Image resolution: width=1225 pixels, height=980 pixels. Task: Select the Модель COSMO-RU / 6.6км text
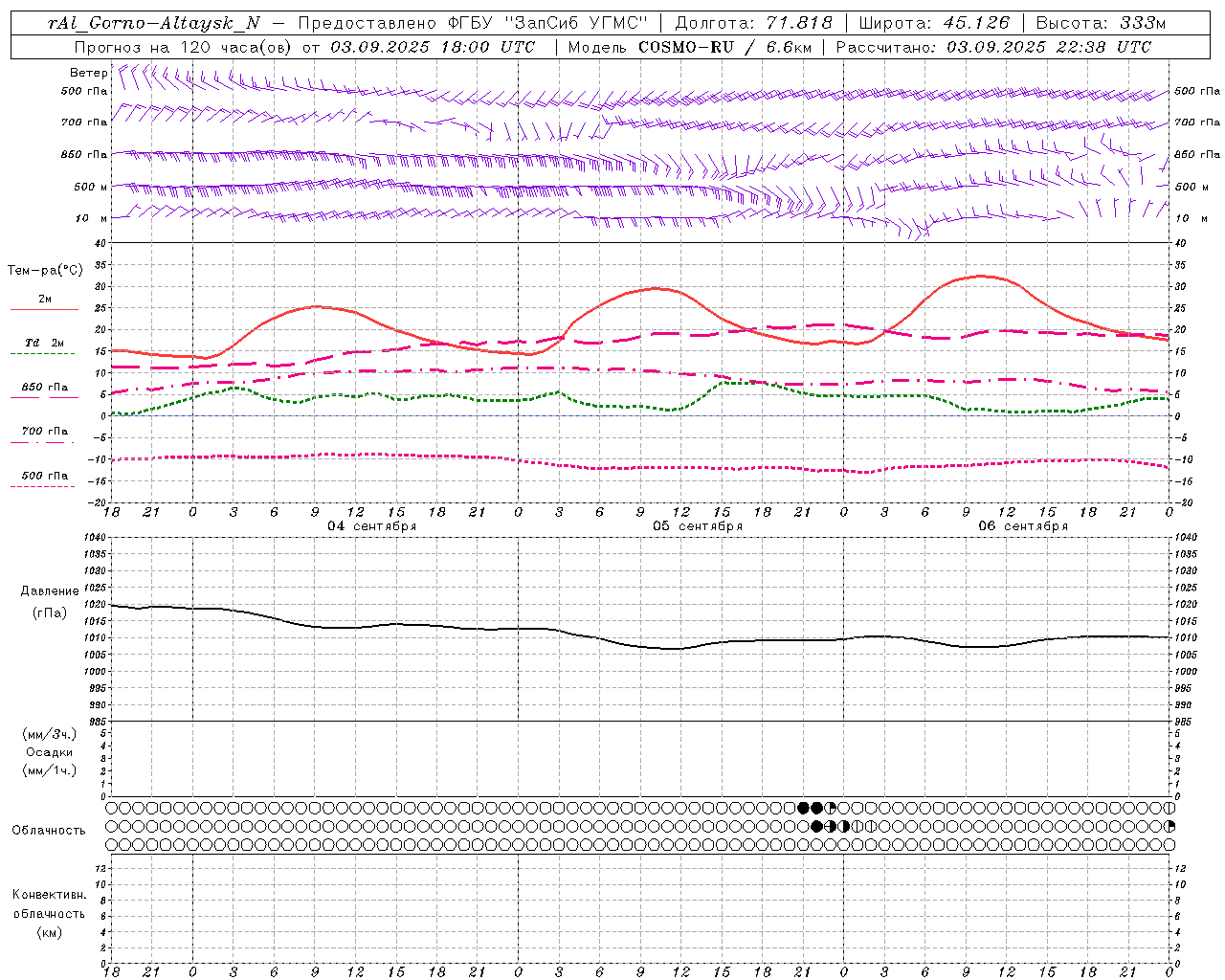689,47
